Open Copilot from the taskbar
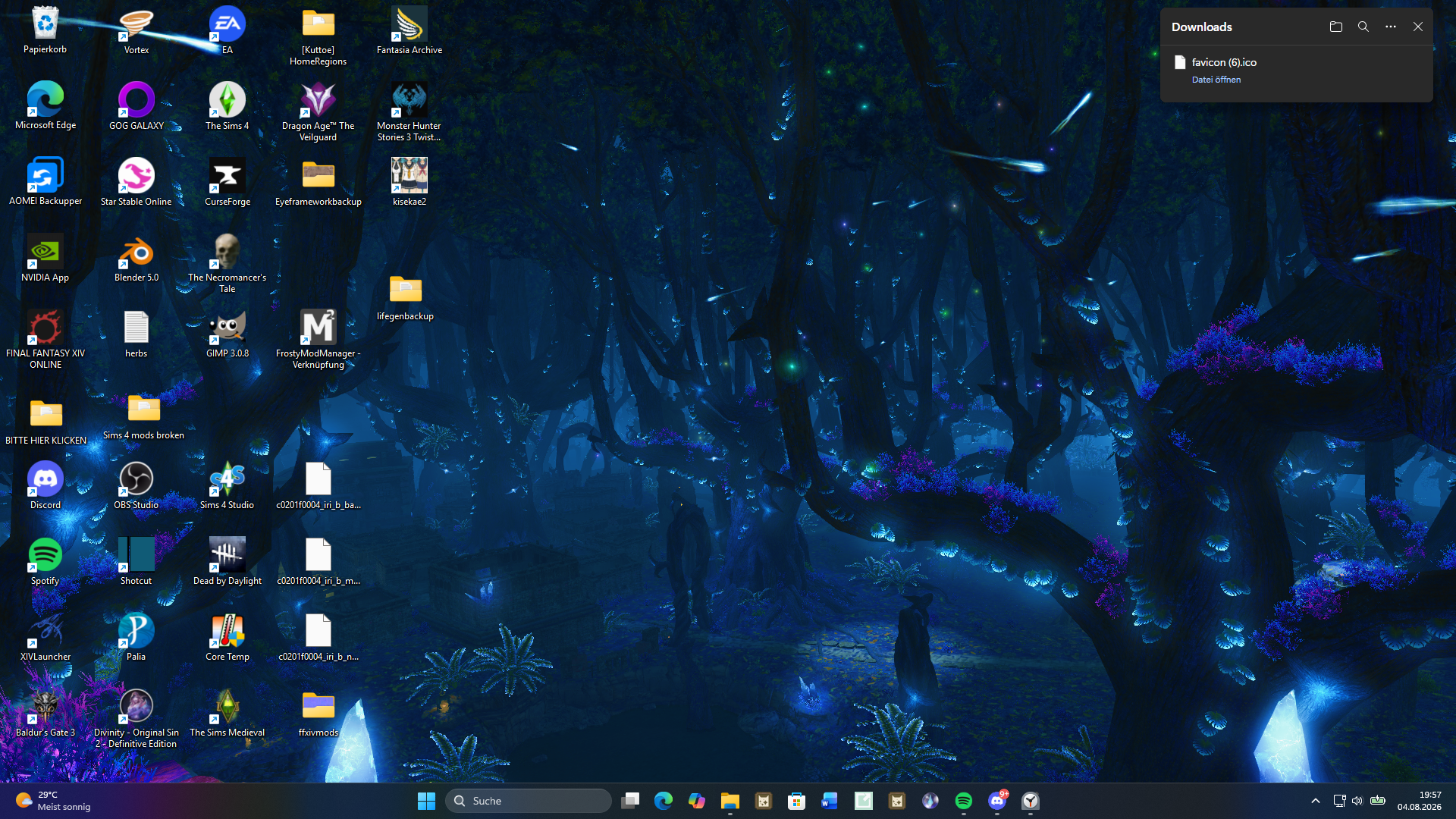The image size is (1456, 819). tap(697, 801)
